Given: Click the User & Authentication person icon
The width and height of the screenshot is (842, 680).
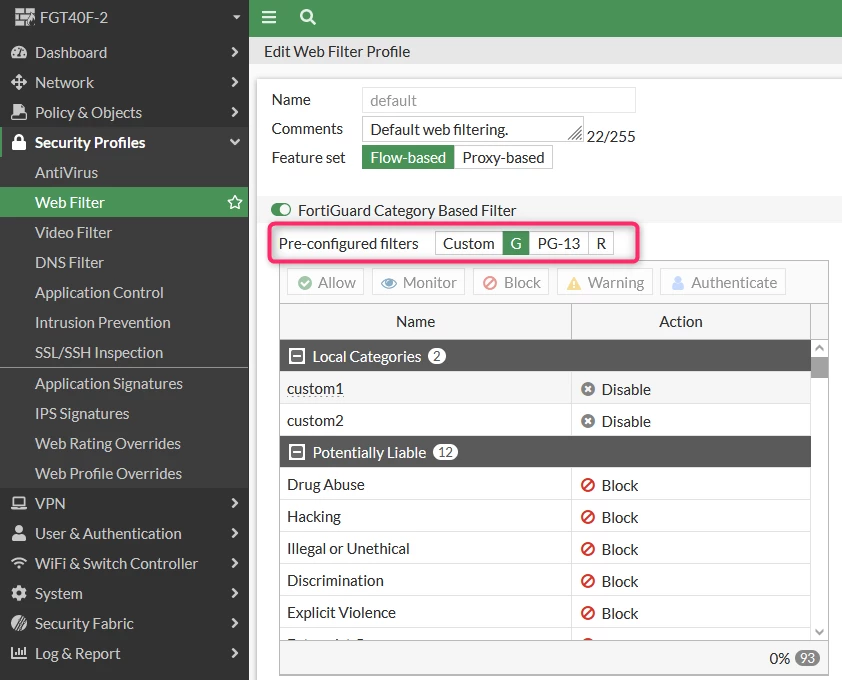Looking at the screenshot, I should [19, 533].
